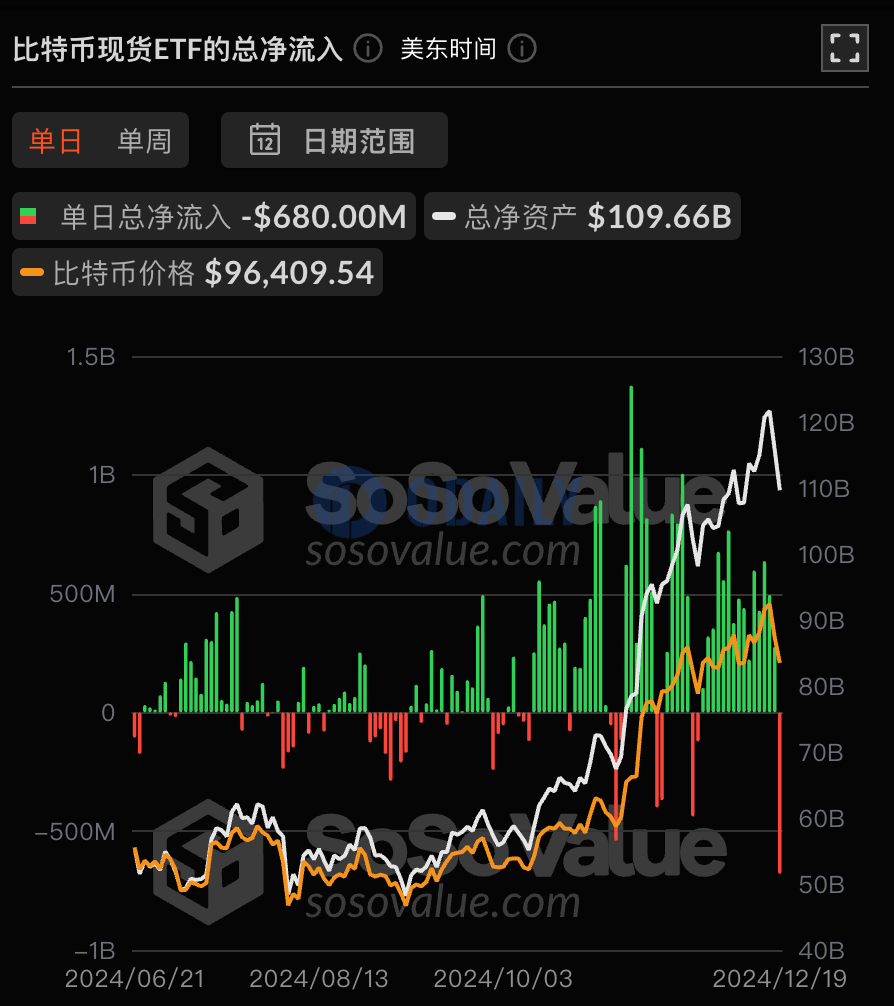This screenshot has width=894, height=1006.
Task: Click the white 总净资产 legend marker
Action: pos(445,217)
